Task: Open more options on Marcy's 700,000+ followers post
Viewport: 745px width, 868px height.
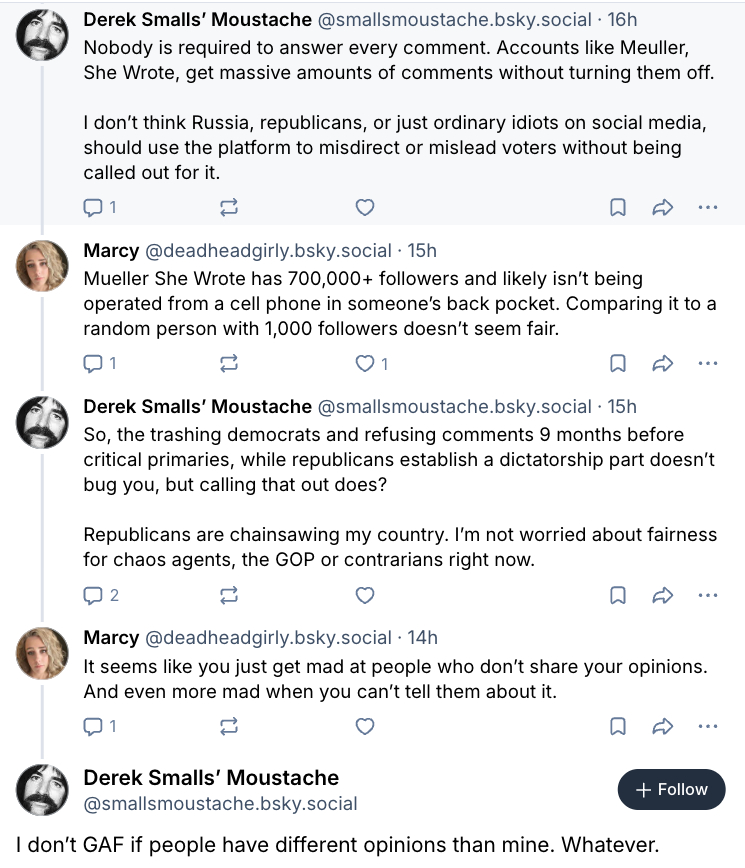Action: [x=707, y=364]
